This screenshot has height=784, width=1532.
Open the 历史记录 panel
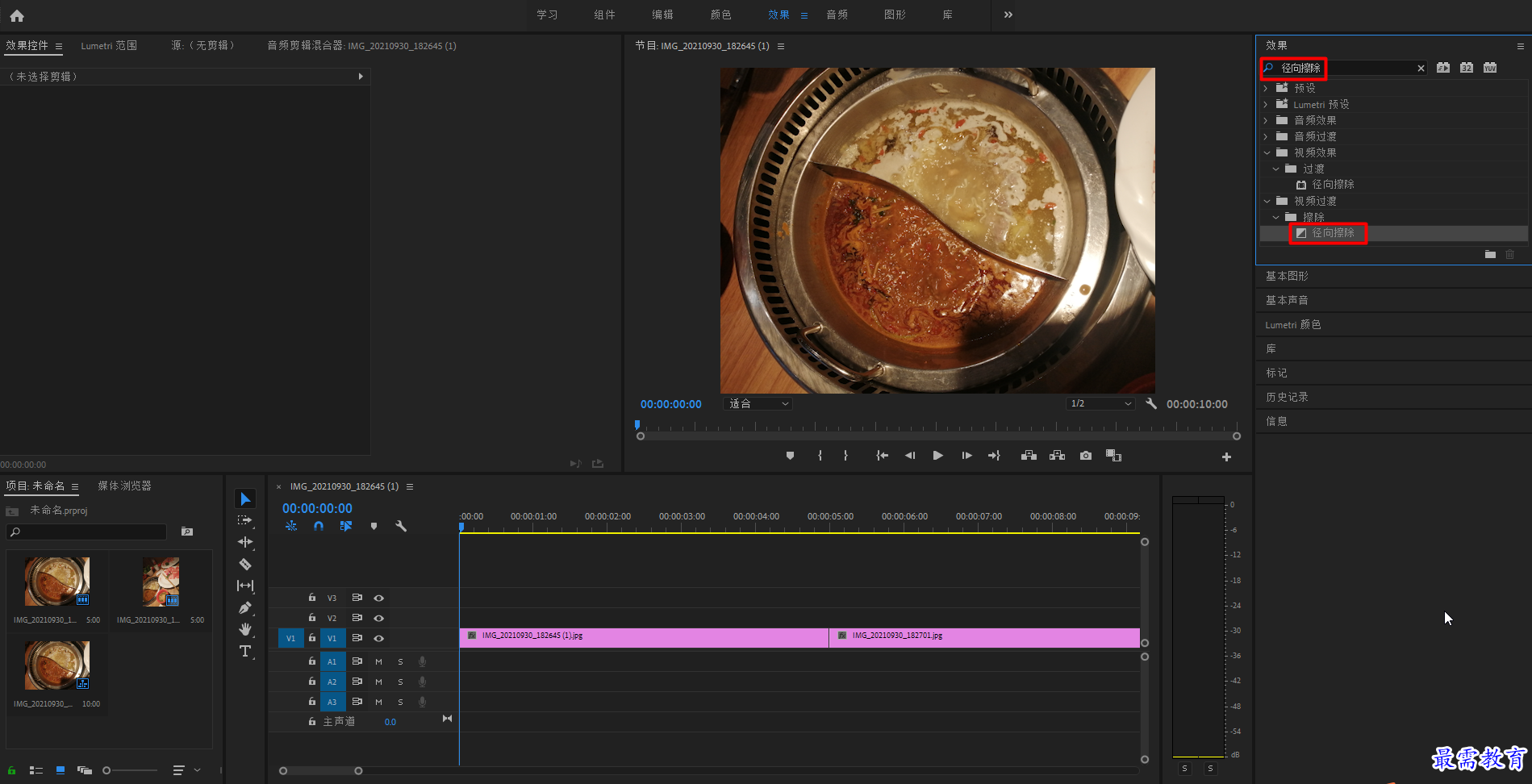(1287, 397)
